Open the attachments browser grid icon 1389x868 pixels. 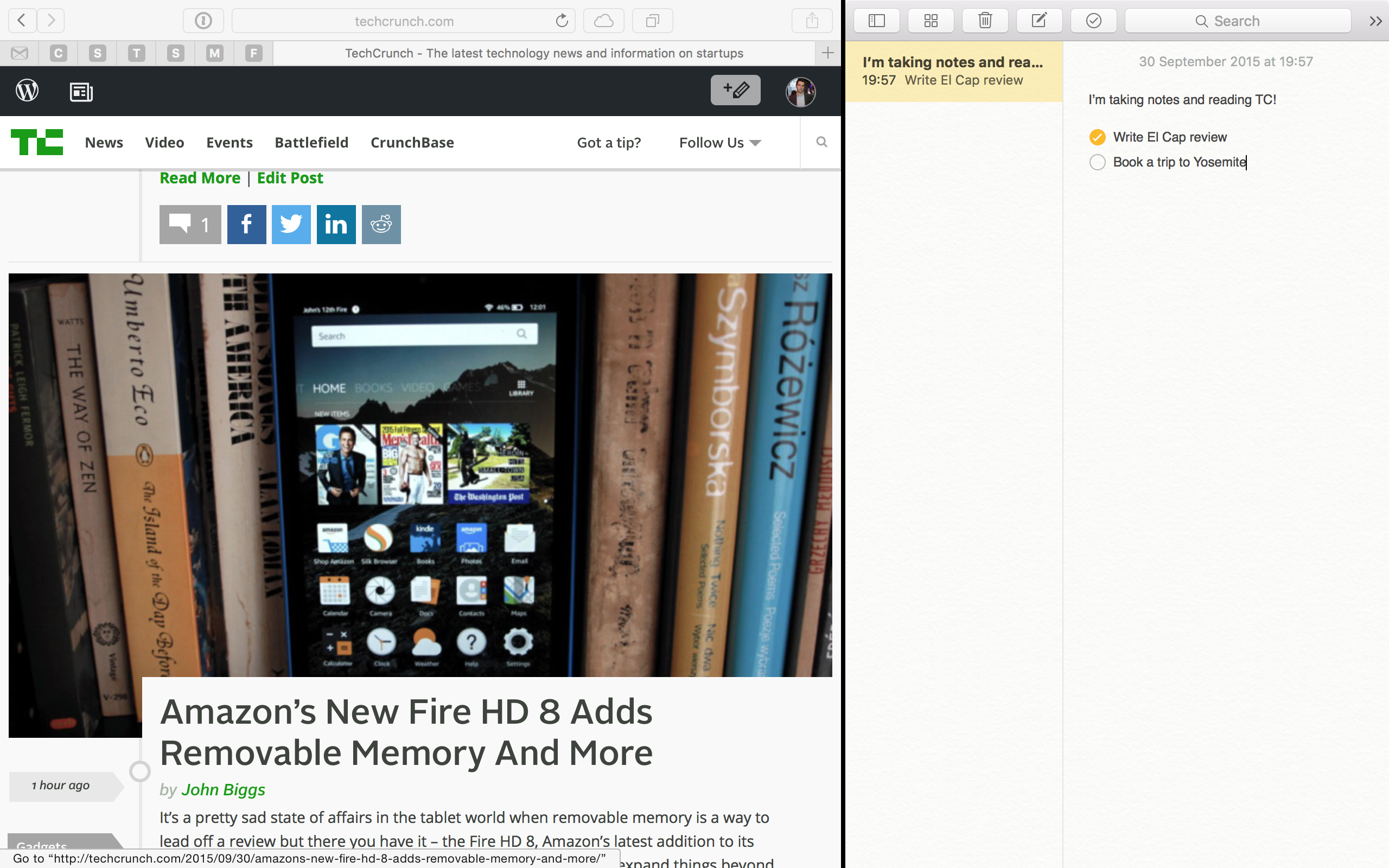[931, 21]
